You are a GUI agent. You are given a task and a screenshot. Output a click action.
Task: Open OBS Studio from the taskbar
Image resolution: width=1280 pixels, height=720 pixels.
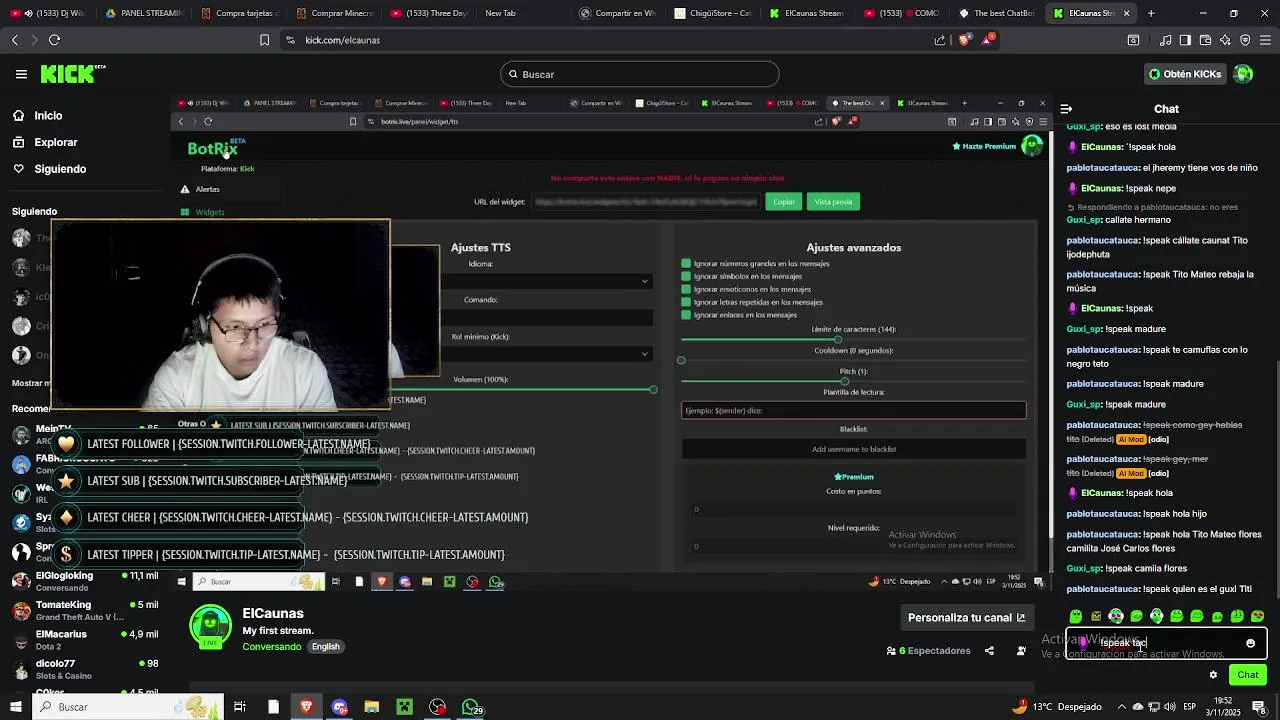[x=438, y=707]
